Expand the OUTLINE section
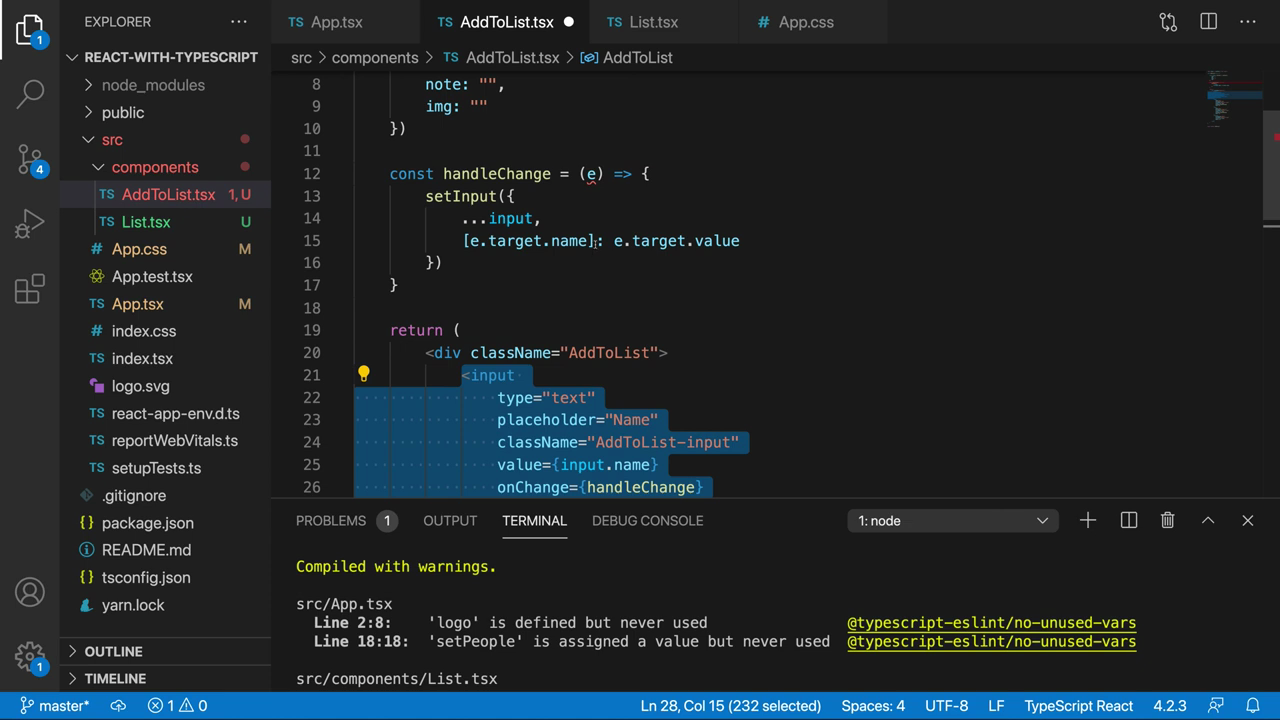Viewport: 1280px width, 720px height. [x=165, y=651]
